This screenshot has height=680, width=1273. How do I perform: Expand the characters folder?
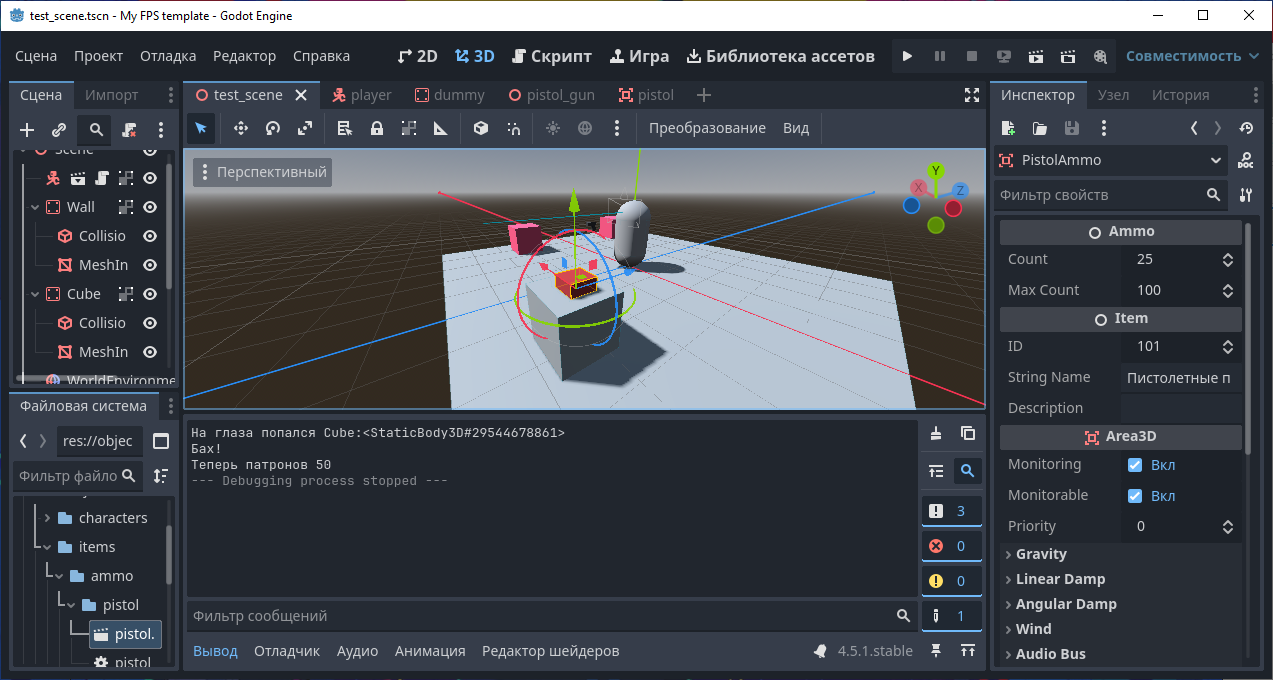point(47,518)
